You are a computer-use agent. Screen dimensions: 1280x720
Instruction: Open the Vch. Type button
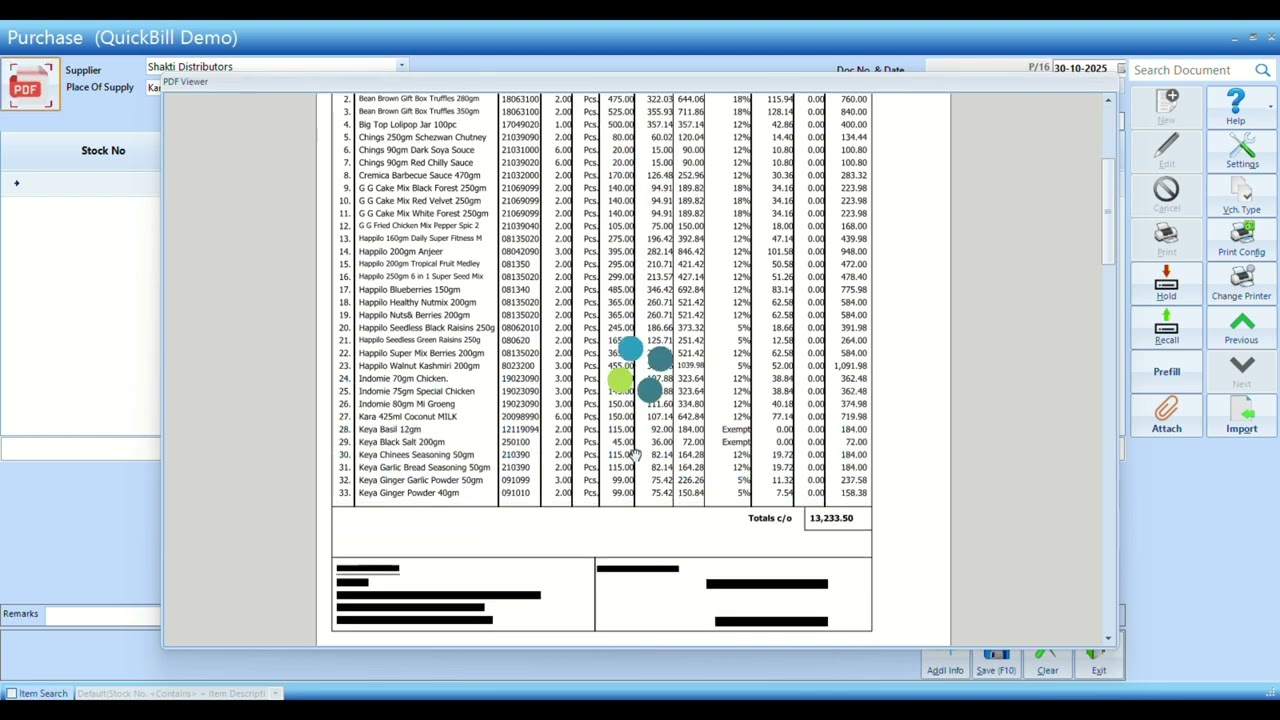[1241, 195]
